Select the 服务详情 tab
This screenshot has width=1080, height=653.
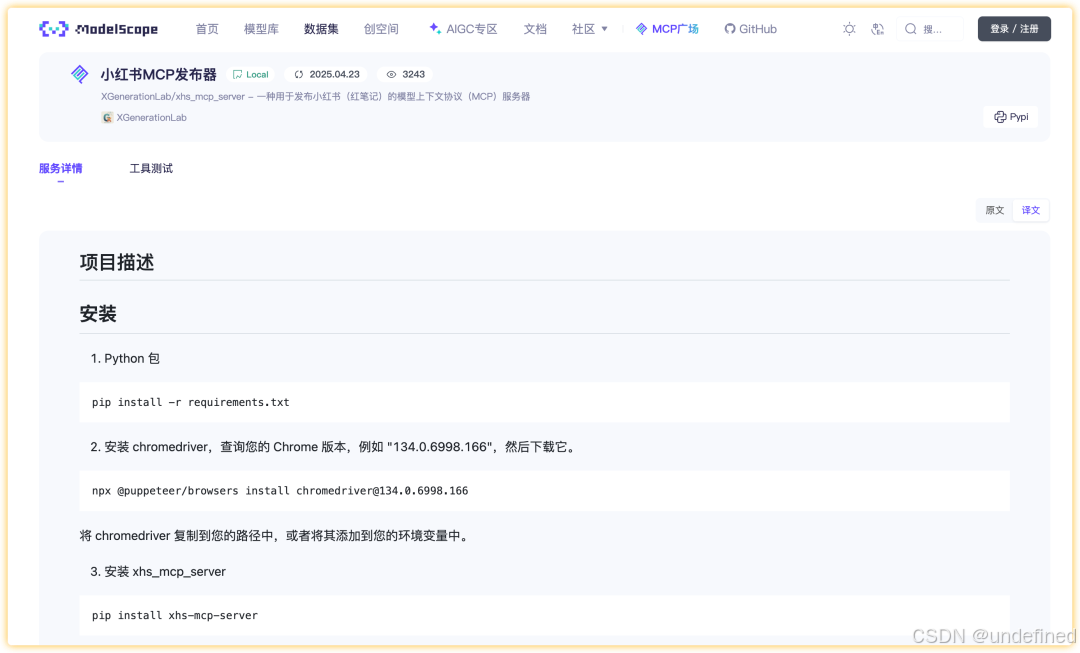point(61,169)
